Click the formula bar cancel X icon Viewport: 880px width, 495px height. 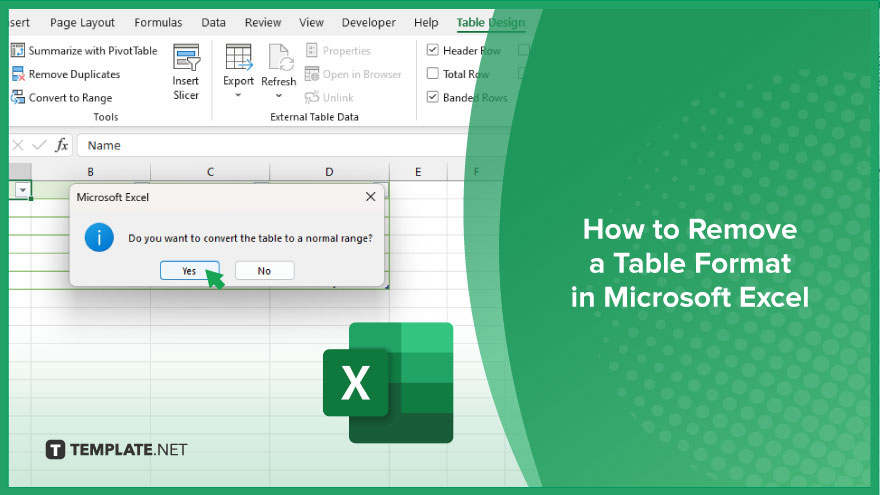pos(18,145)
